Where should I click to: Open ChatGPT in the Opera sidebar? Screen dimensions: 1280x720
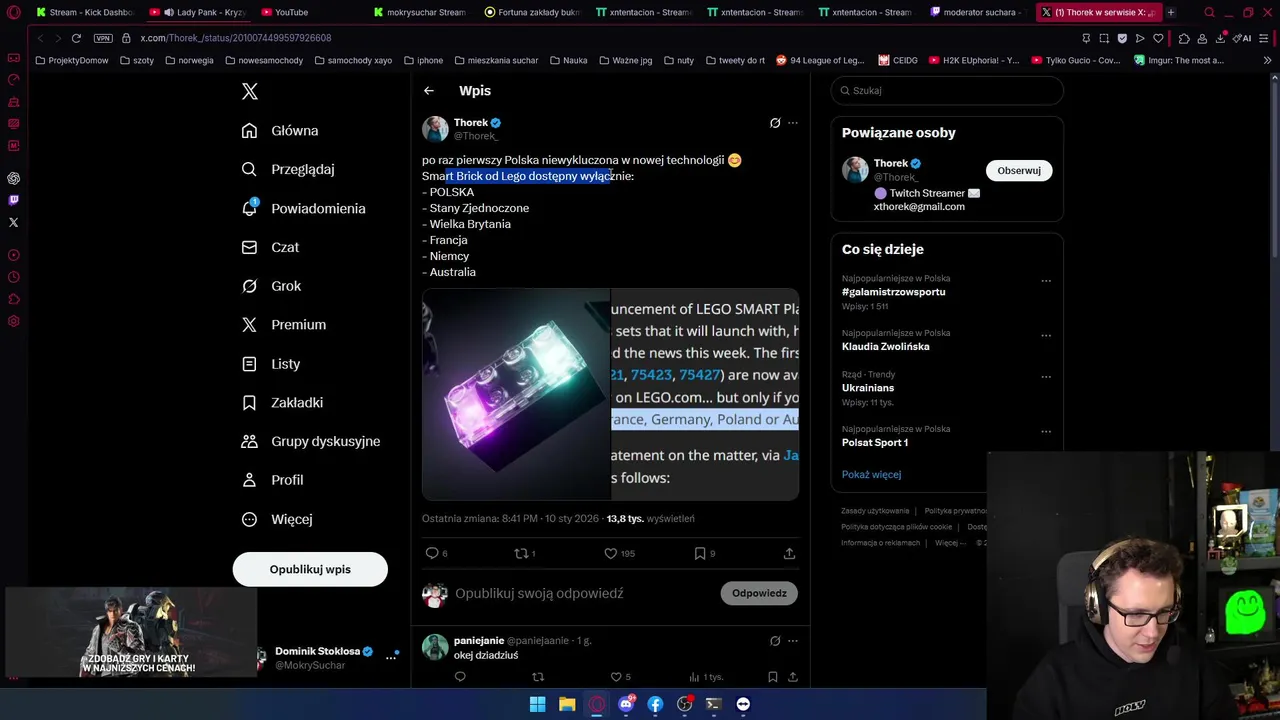click(14, 178)
